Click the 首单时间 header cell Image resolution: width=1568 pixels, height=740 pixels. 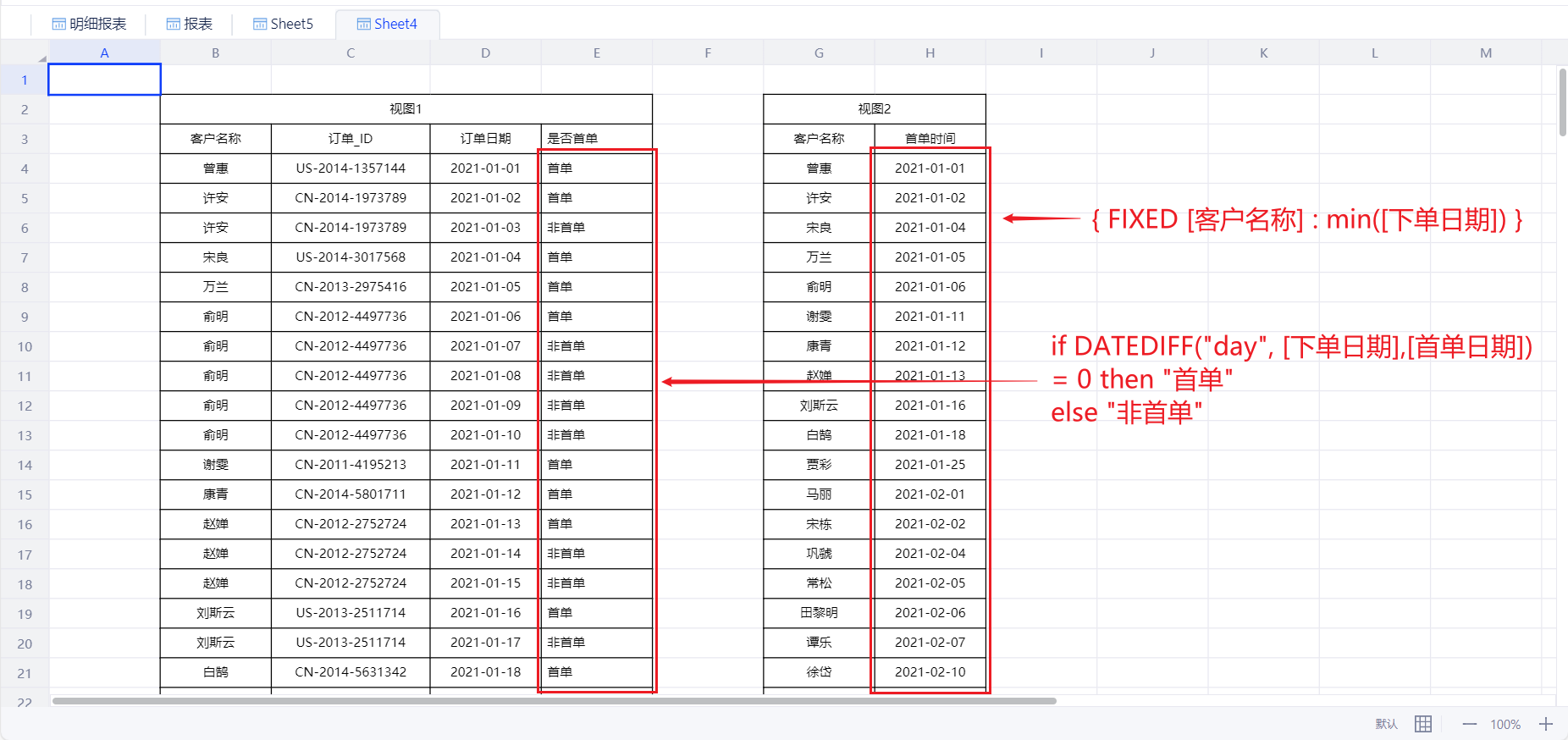[930, 139]
